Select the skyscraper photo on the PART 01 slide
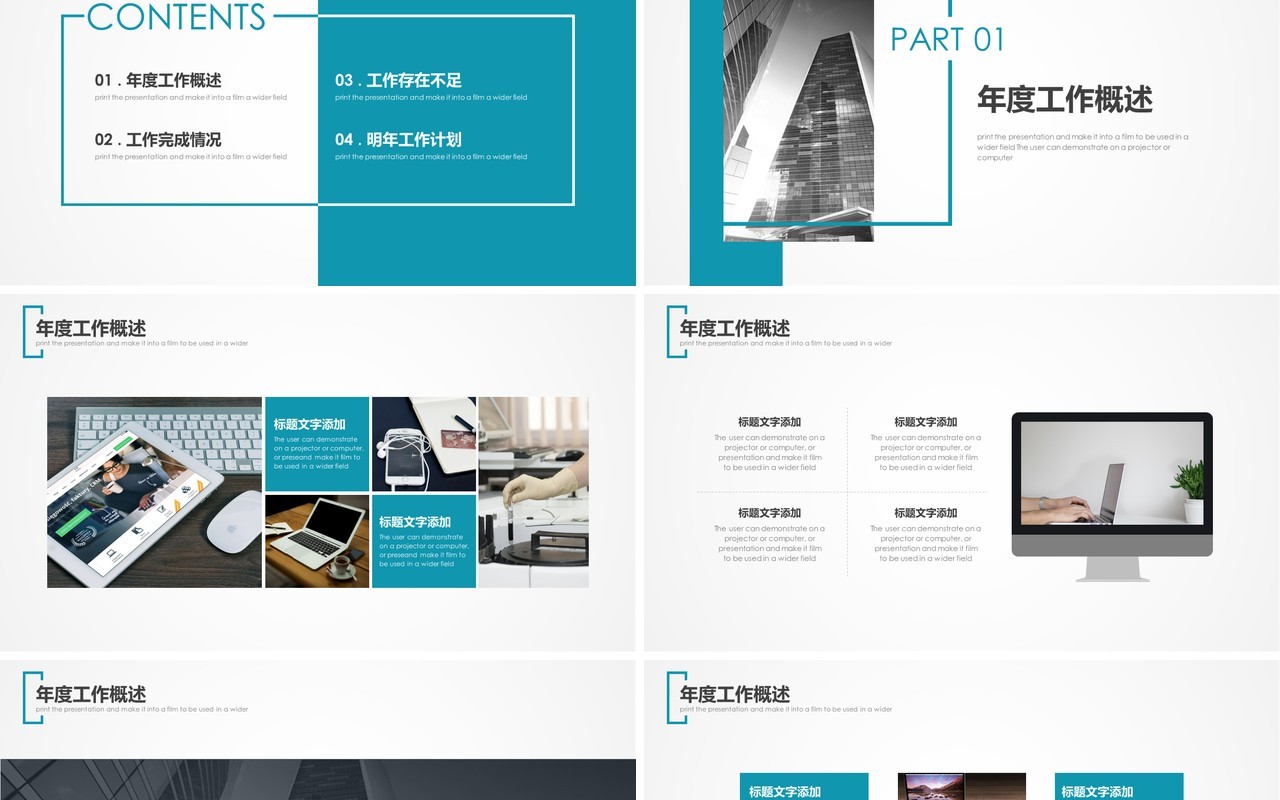1280x800 pixels. [x=798, y=120]
